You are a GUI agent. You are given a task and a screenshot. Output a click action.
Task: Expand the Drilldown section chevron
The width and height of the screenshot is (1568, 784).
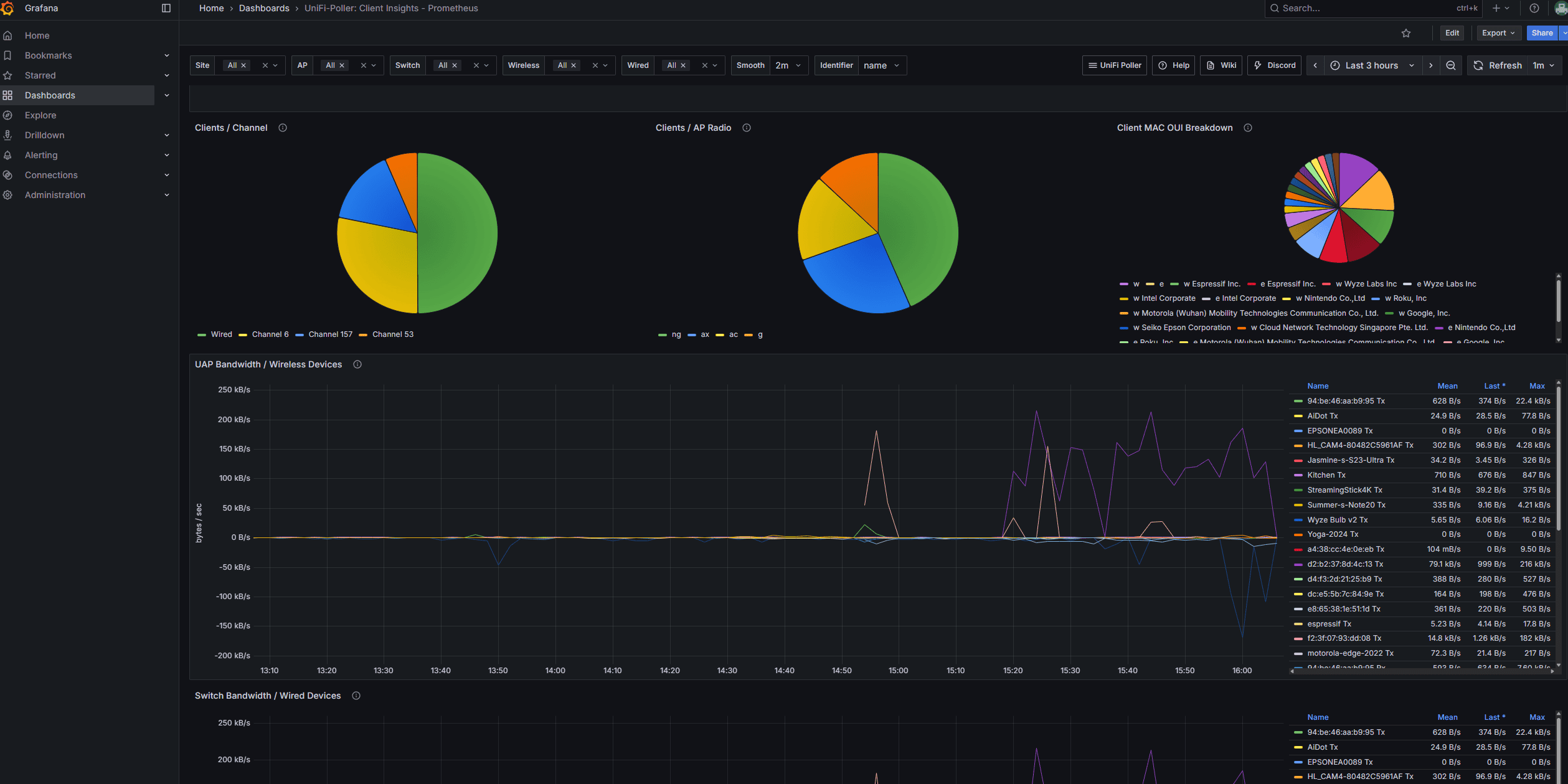pos(167,135)
